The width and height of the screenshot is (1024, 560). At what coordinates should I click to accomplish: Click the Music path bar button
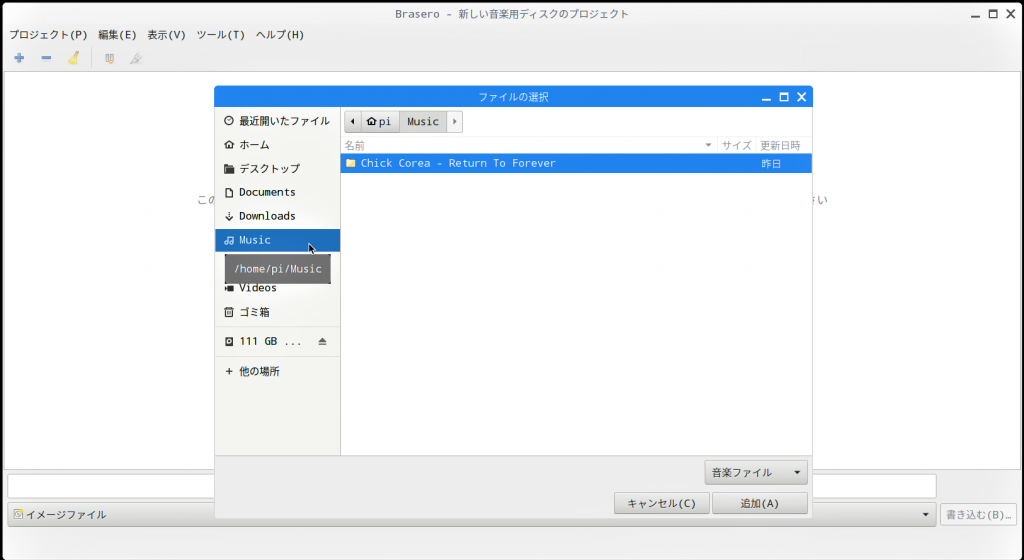click(423, 121)
